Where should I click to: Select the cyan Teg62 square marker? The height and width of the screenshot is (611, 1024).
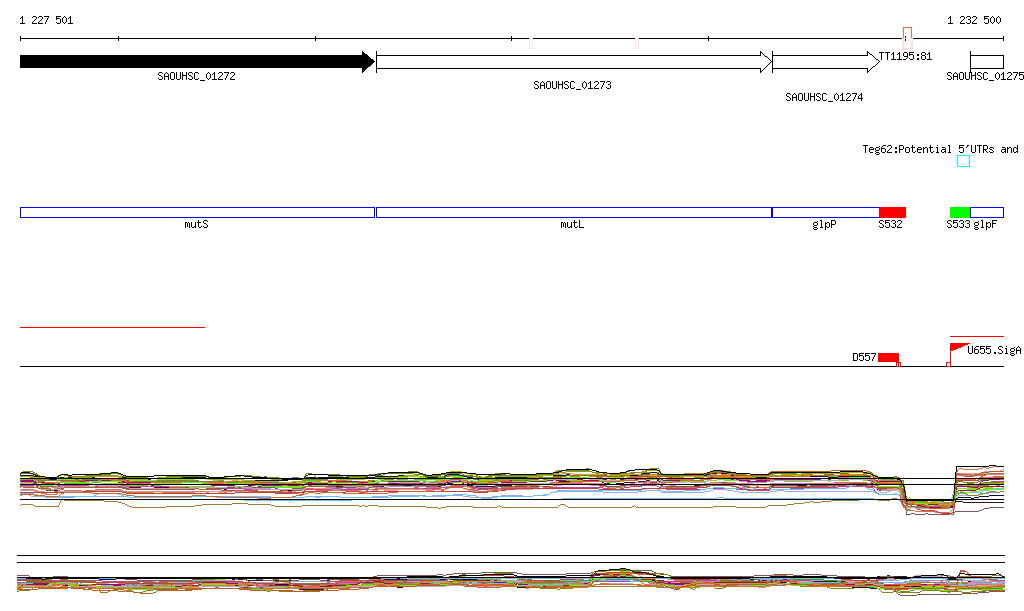[963, 161]
